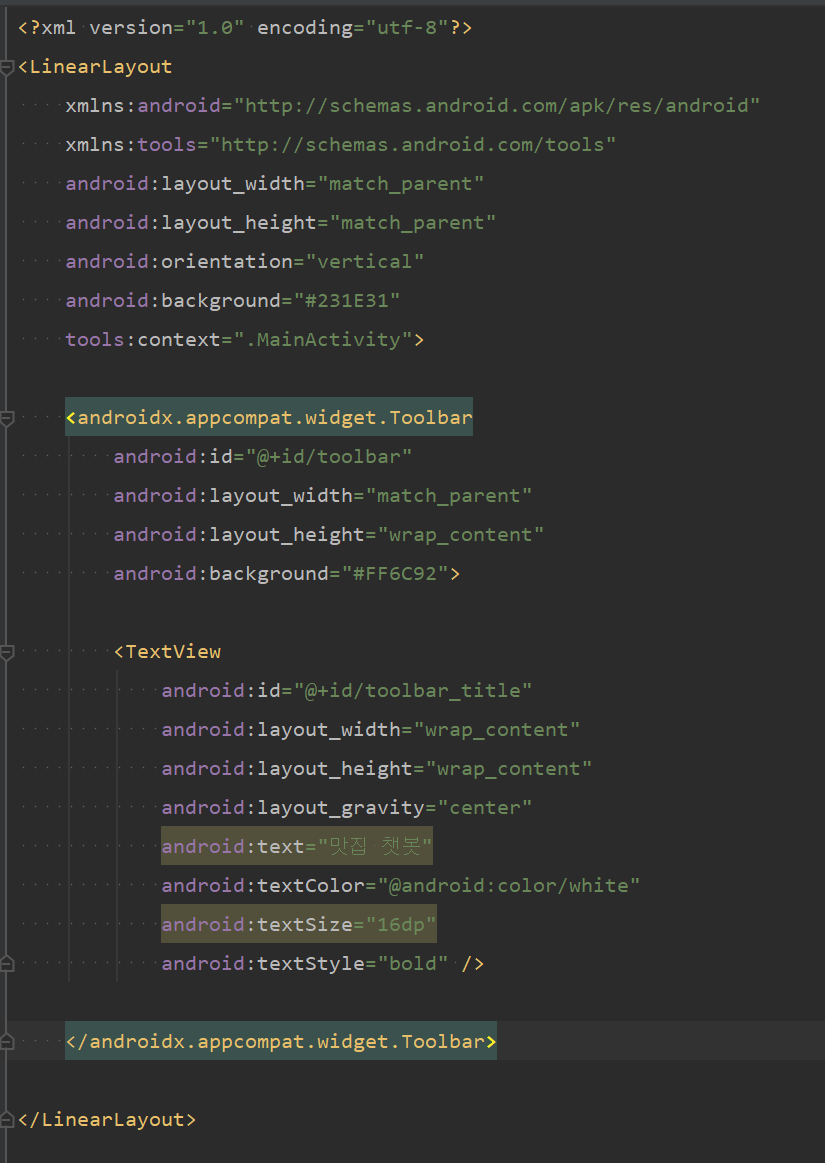
Task: Click fold end marker beside textStyle line
Action: [7, 964]
